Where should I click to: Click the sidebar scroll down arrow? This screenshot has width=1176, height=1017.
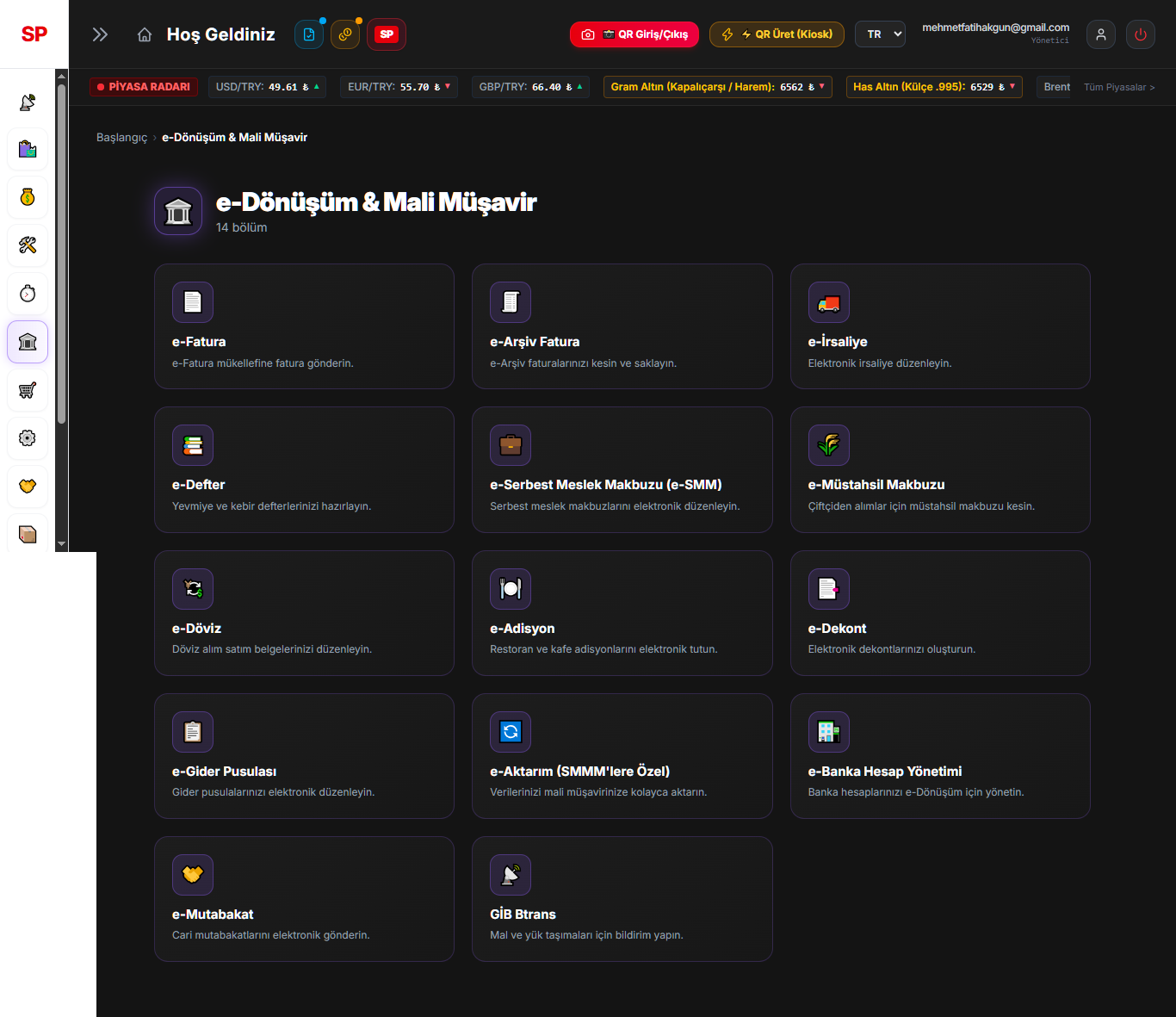pos(61,544)
